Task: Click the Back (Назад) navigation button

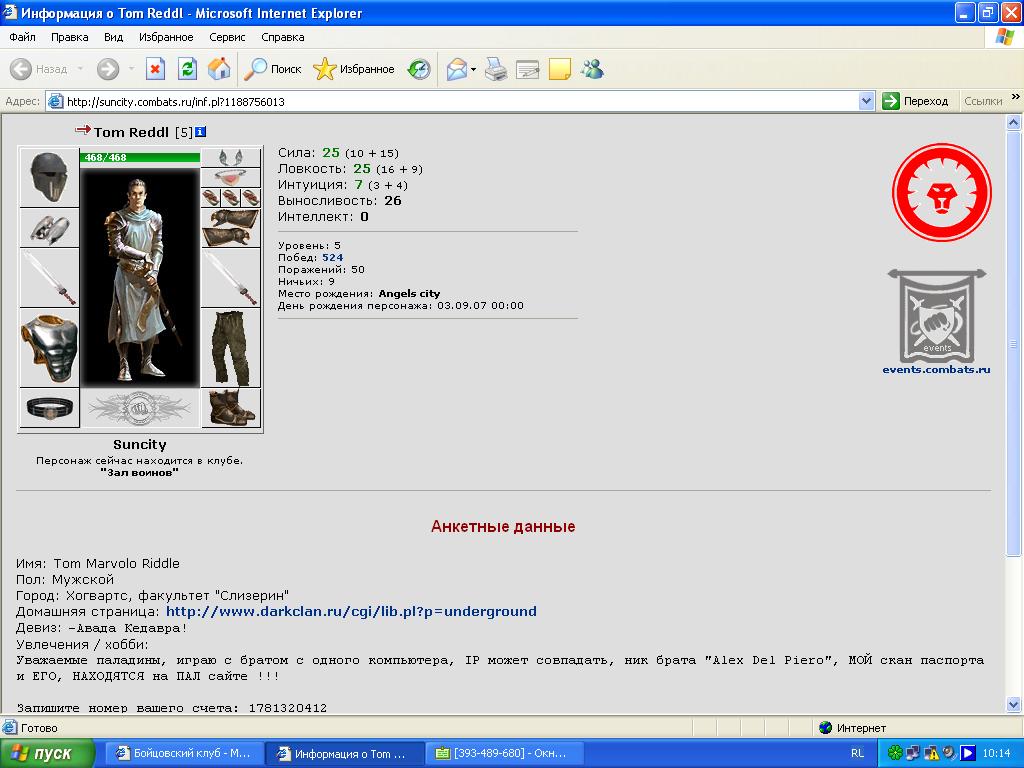Action: click(x=39, y=69)
